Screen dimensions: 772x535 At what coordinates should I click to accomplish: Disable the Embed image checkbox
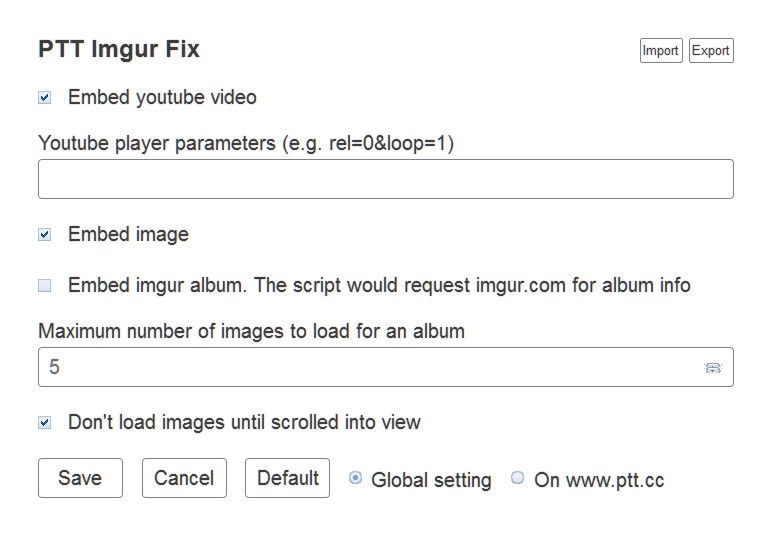coord(45,235)
